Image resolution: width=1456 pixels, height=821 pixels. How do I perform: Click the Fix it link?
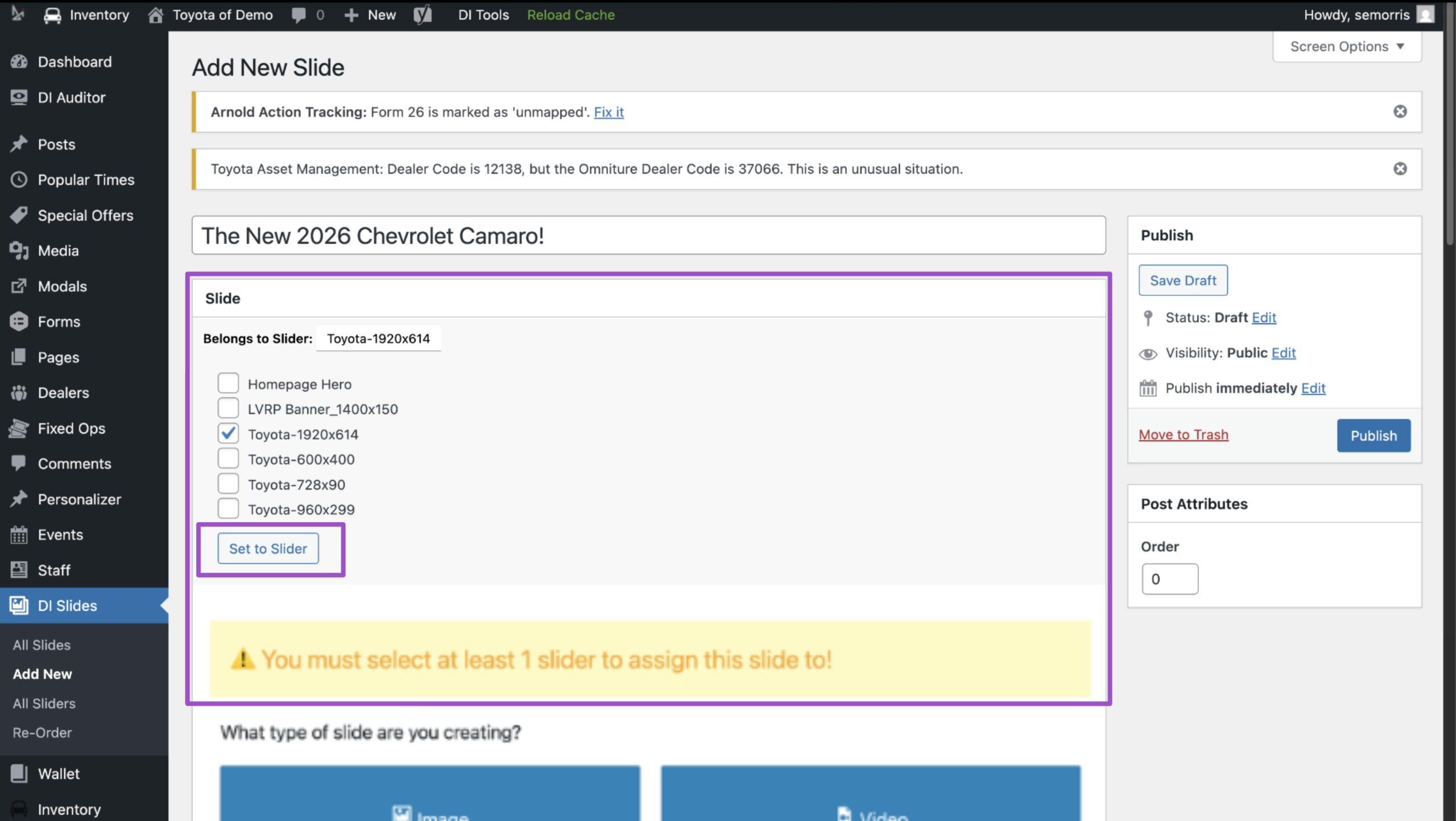pyautogui.click(x=609, y=112)
